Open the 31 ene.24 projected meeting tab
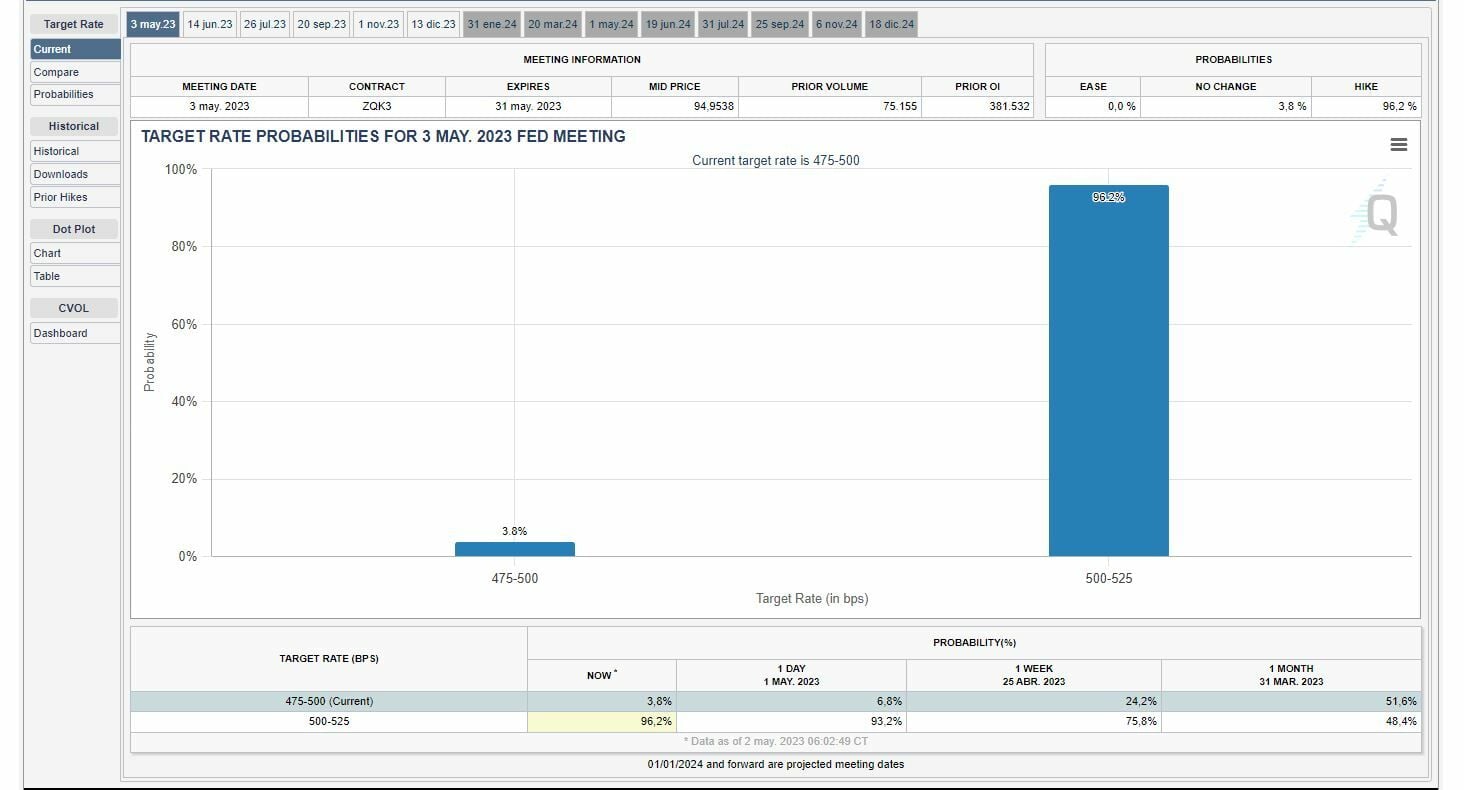Screen dimensions: 1464x790 (491, 24)
